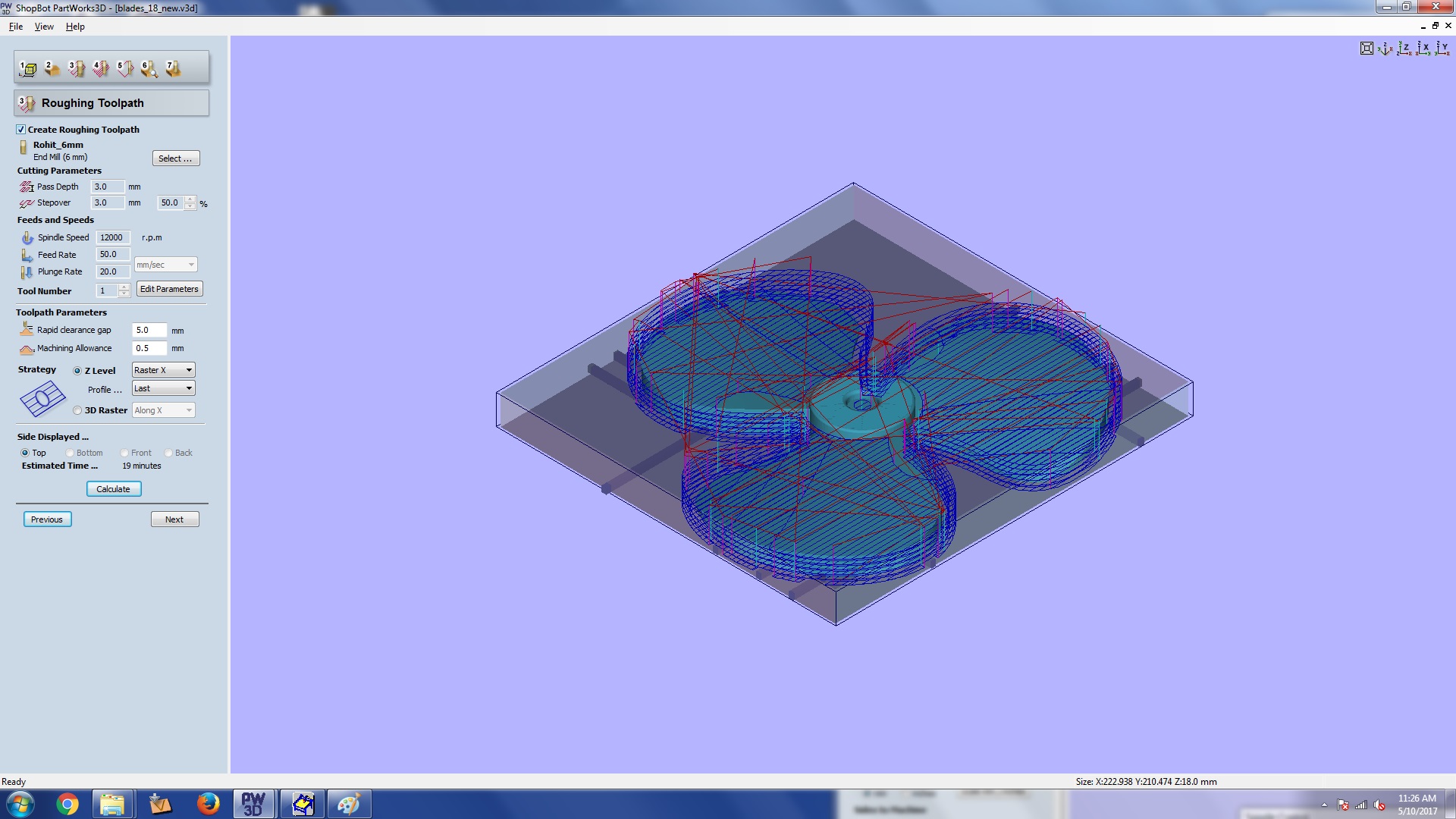Select Back side displayed
The height and width of the screenshot is (819, 1456).
pyautogui.click(x=168, y=453)
